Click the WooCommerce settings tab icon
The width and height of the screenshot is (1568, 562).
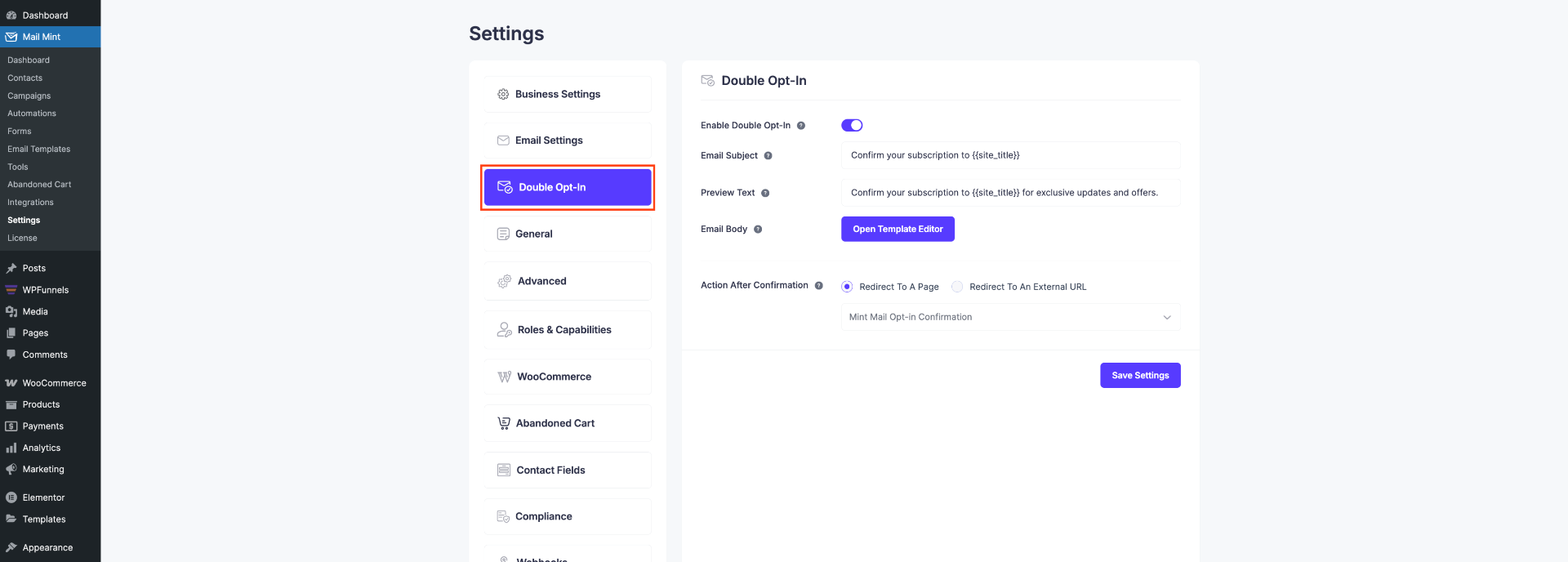click(505, 377)
